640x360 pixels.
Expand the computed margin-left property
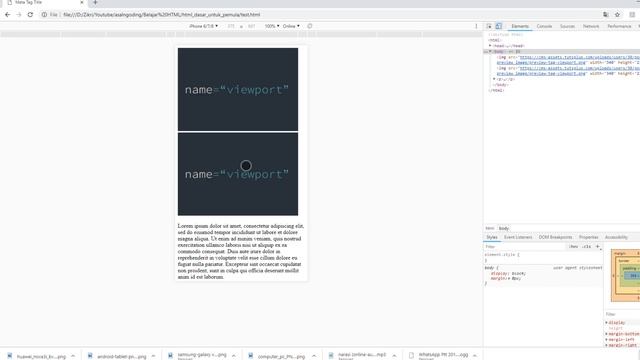coord(607,340)
